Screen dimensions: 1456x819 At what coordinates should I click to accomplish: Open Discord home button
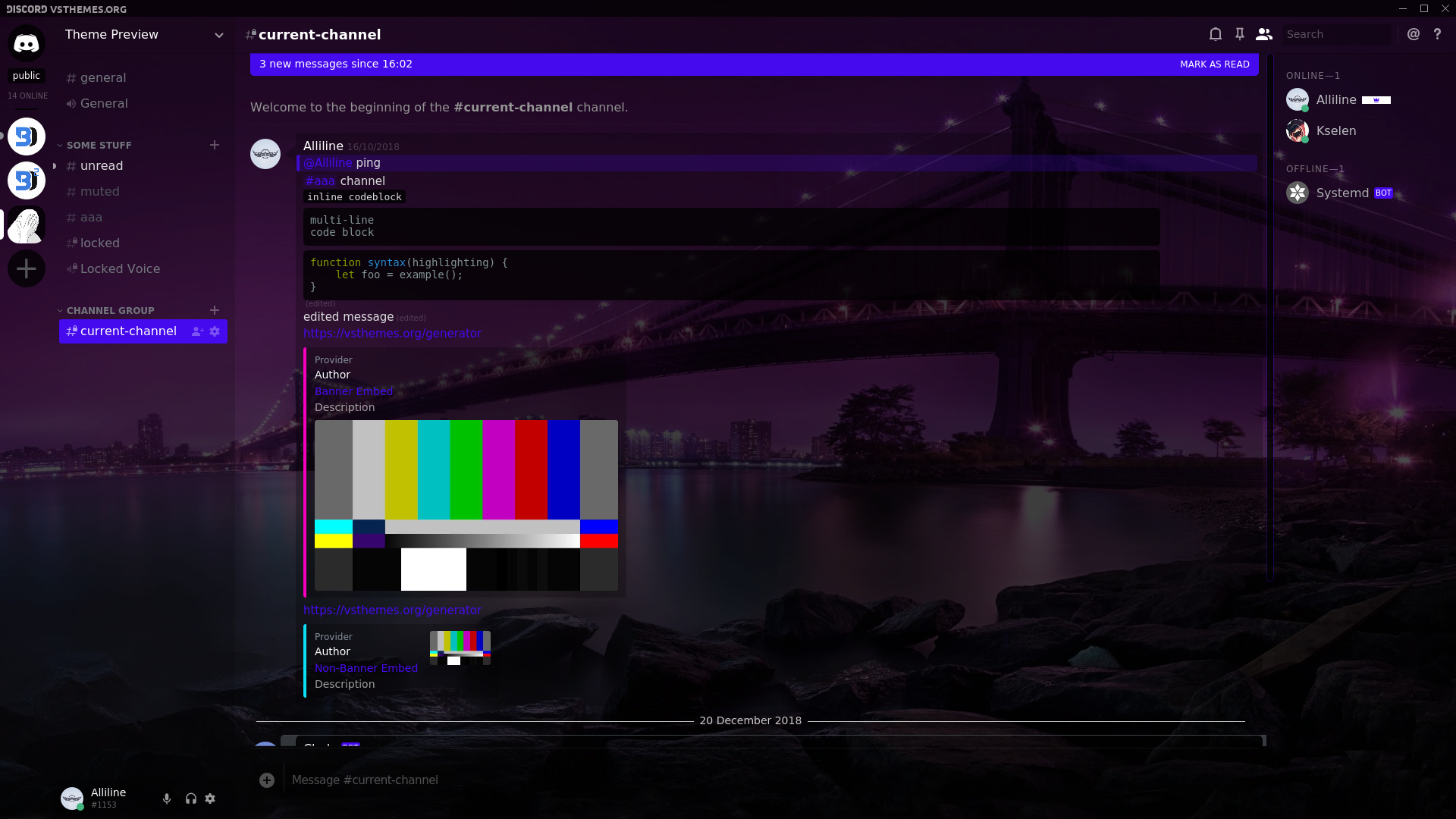coord(27,44)
